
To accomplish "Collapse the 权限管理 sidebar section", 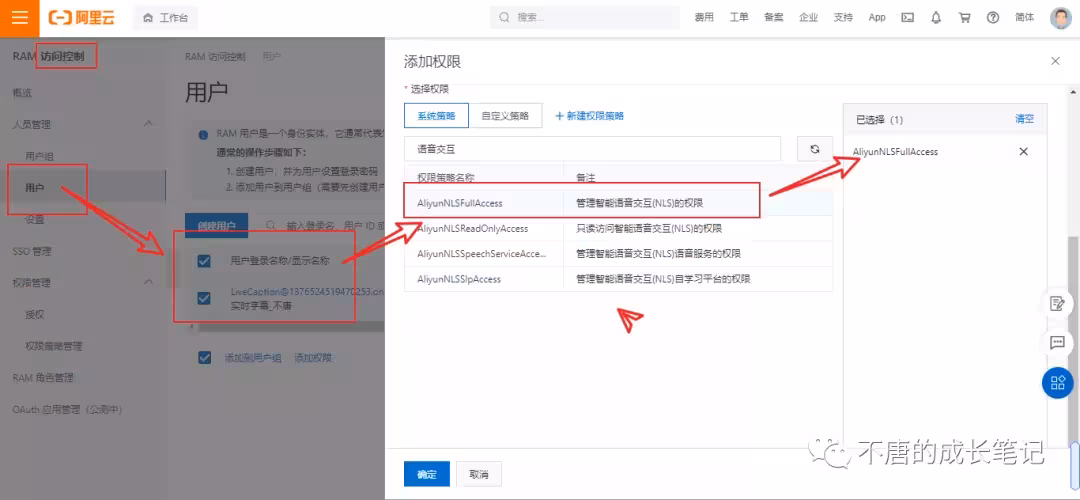I will [x=148, y=282].
